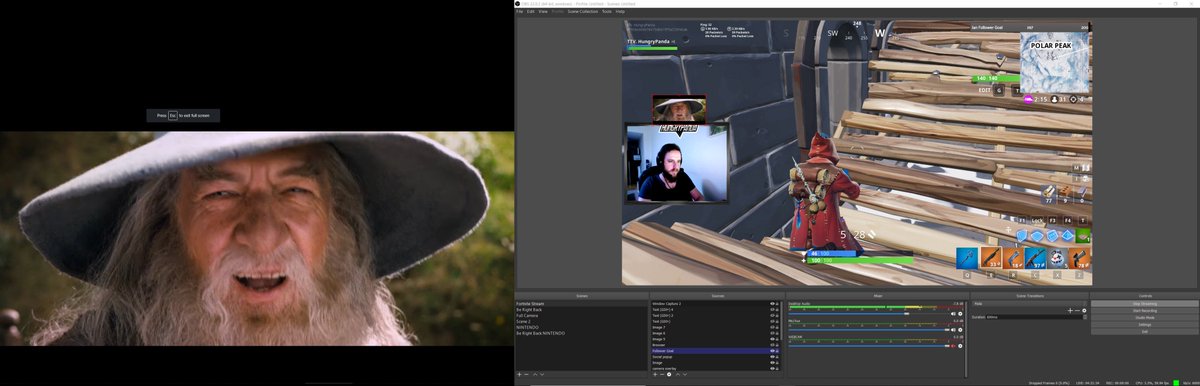The image size is (1200, 386).
Task: Add a new scene with plus icon
Action: pos(519,375)
